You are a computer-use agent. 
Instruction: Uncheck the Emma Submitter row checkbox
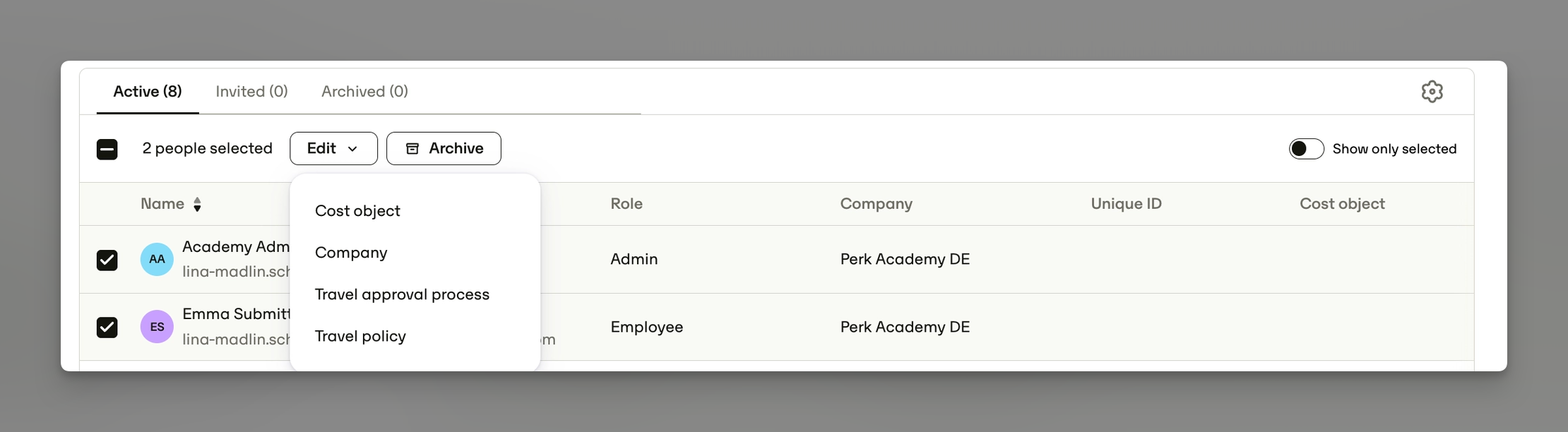[107, 327]
